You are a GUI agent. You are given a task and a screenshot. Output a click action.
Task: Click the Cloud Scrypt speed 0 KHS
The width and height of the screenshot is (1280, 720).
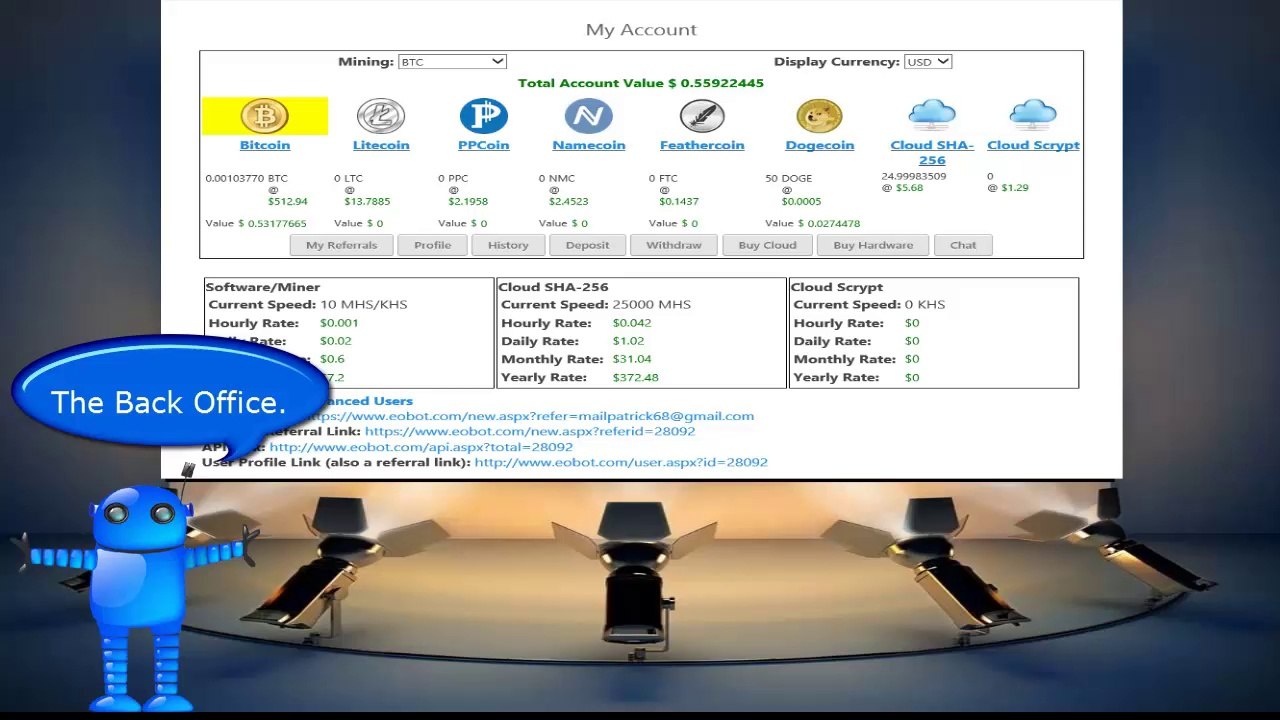click(x=925, y=304)
